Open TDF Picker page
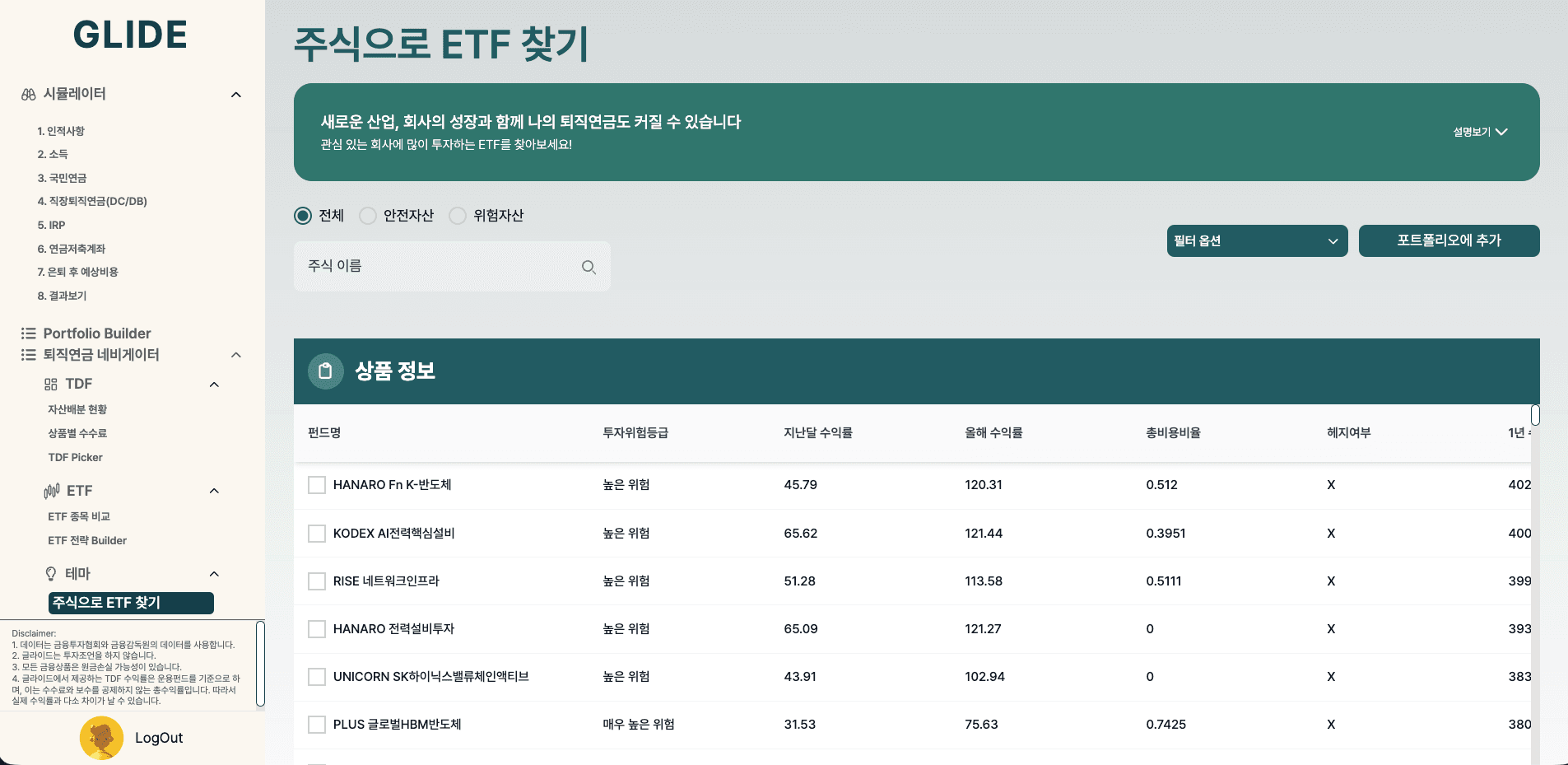The width and height of the screenshot is (1568, 765). (76, 457)
